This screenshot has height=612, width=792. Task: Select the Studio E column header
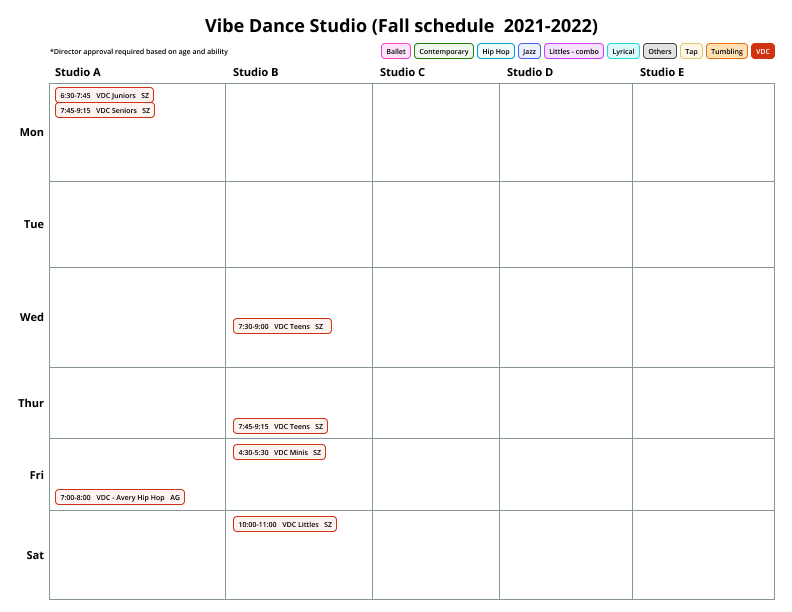[x=662, y=72]
